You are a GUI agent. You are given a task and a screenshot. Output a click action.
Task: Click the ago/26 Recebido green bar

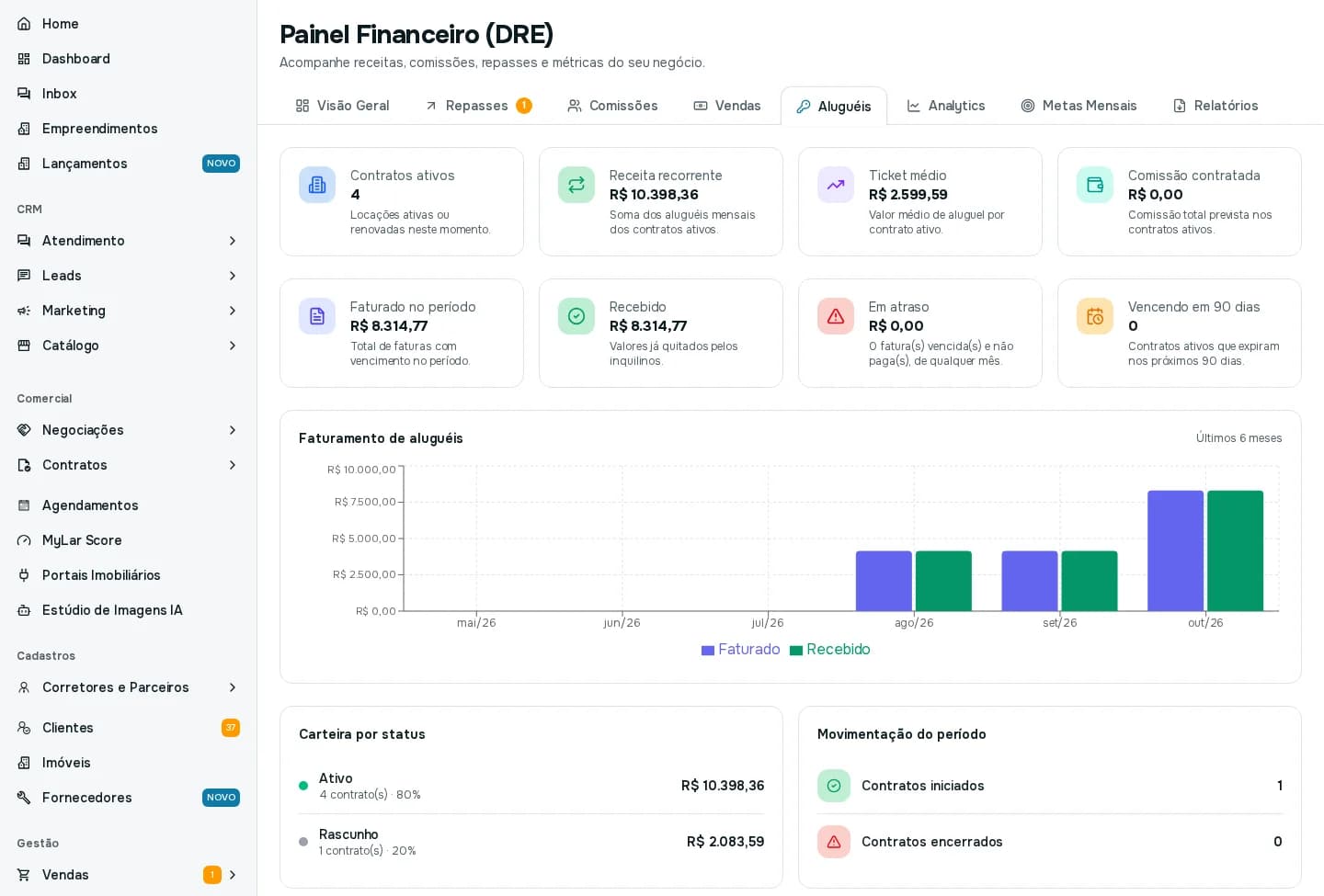click(x=943, y=581)
